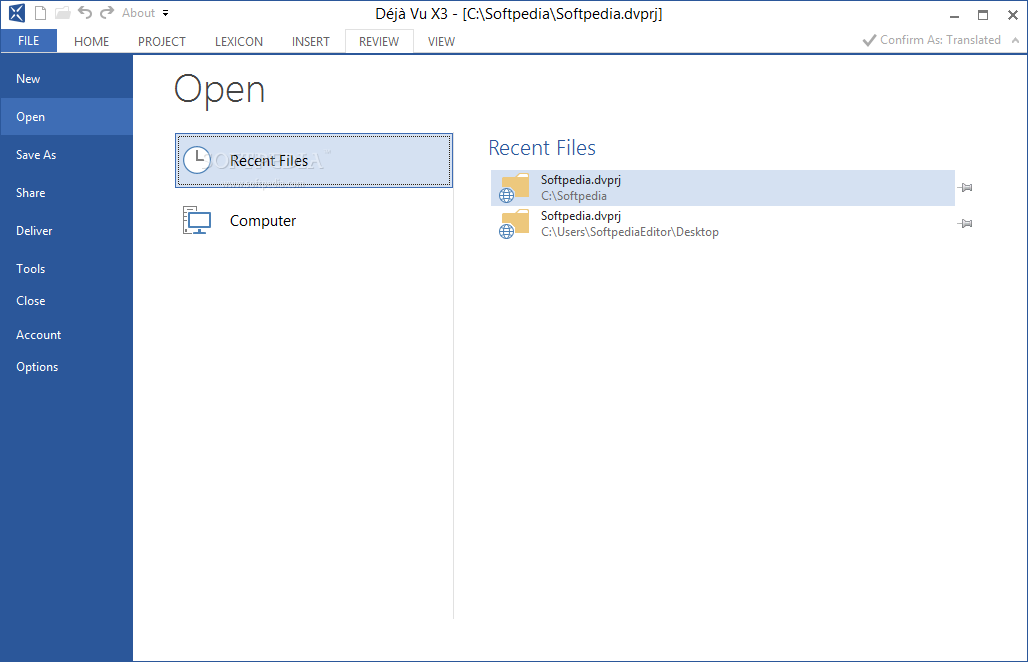This screenshot has height=662, width=1028.
Task: Switch to the VIEW ribbon tab
Action: (x=441, y=41)
